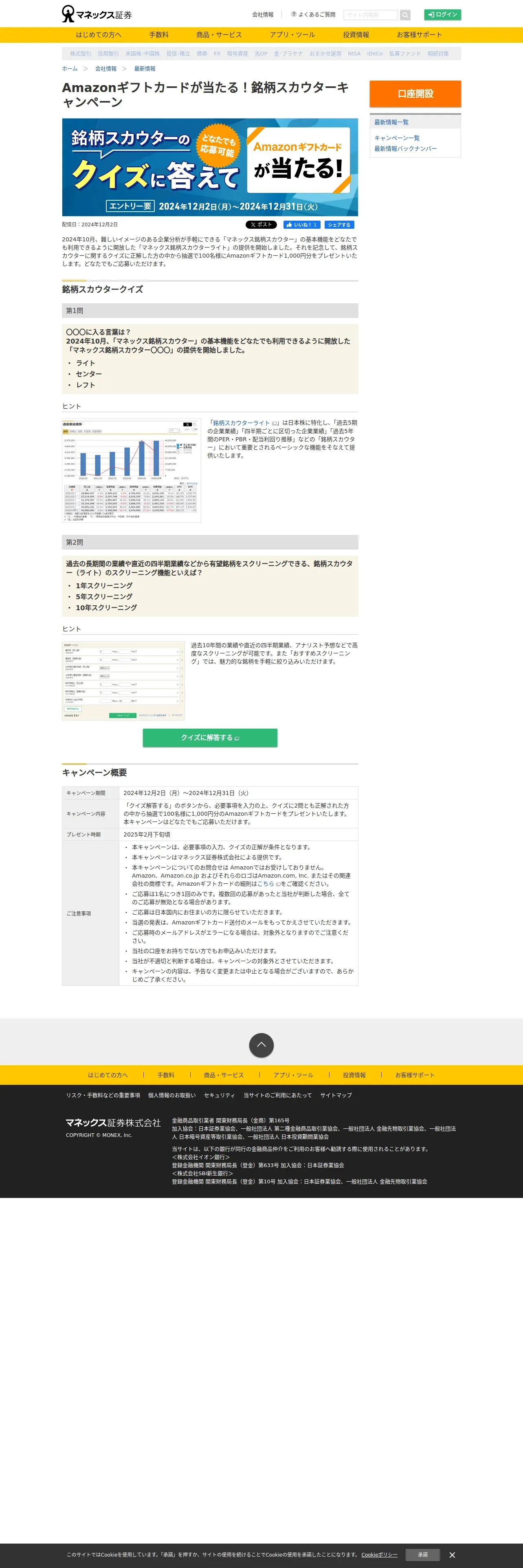The width and height of the screenshot is (523, 1568).
Task: Open footer はじめての方へ link
Action: [108, 1075]
